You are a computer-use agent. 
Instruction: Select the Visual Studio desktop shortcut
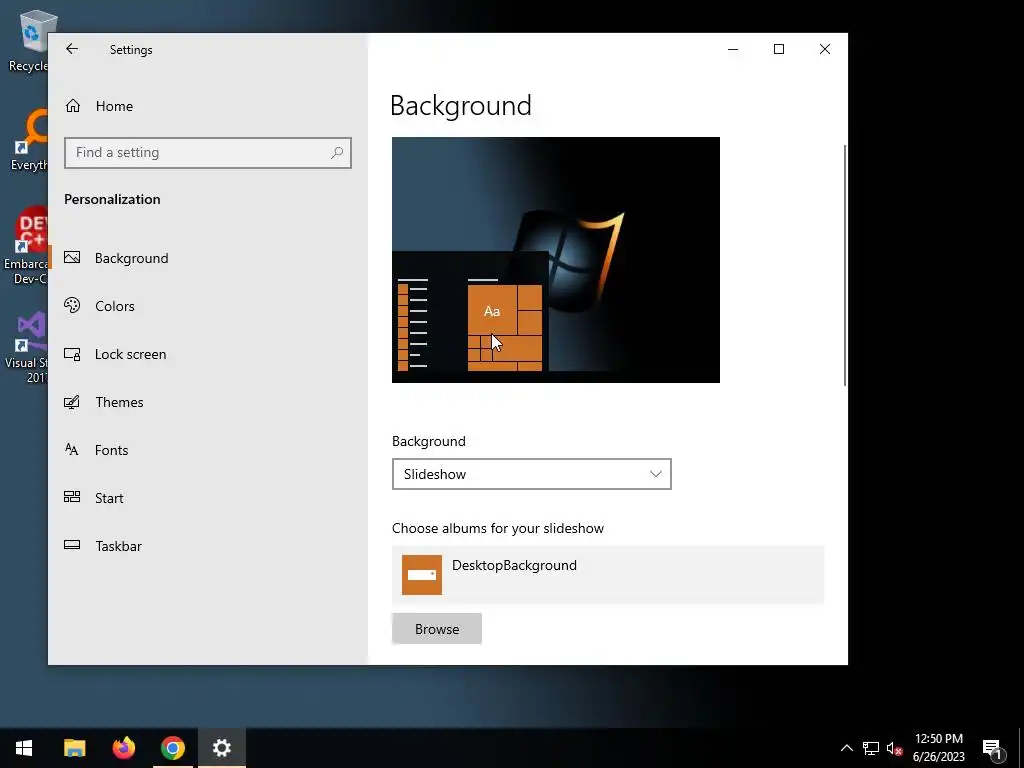coord(27,348)
